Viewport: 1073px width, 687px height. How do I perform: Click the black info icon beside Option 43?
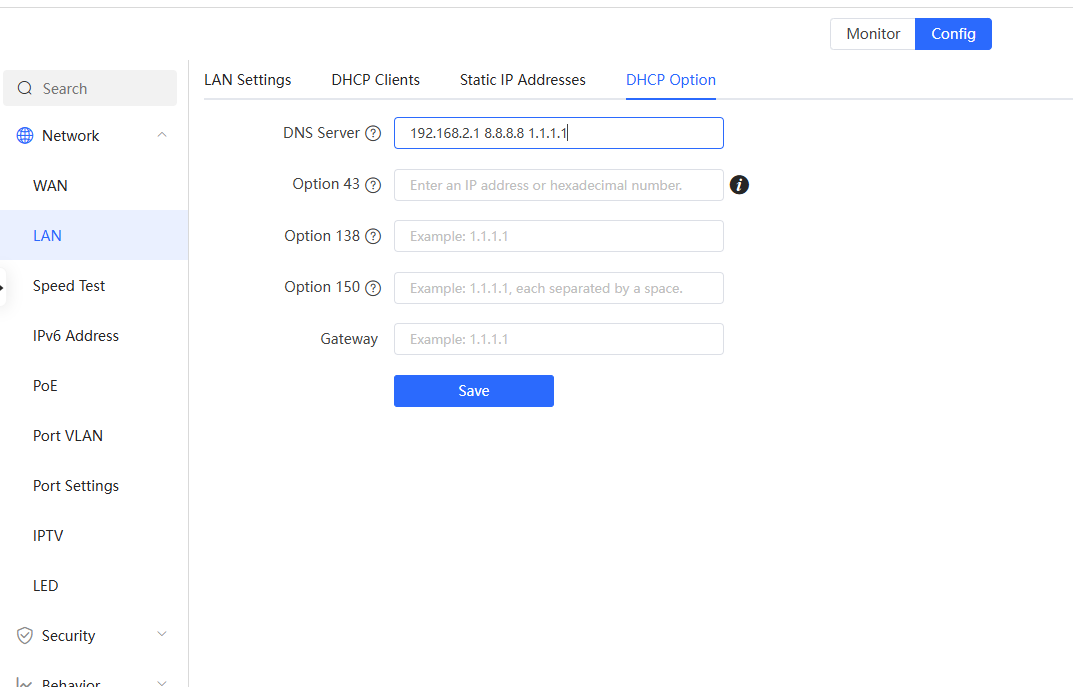tap(739, 185)
